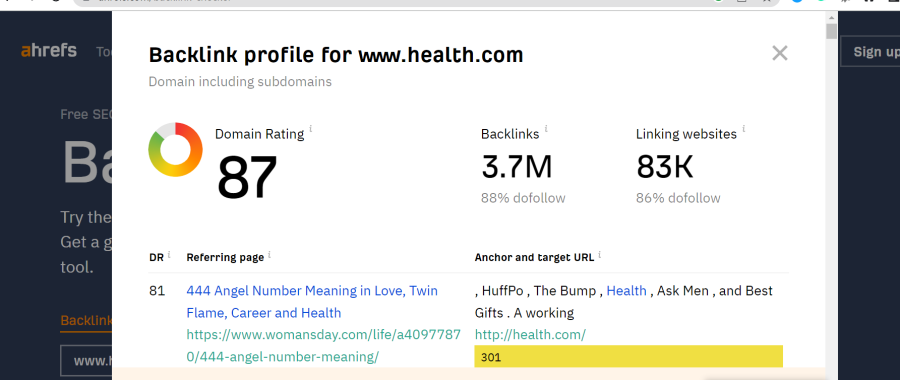
Task: Click the partially hidden URL input field
Action: [x=86, y=361]
